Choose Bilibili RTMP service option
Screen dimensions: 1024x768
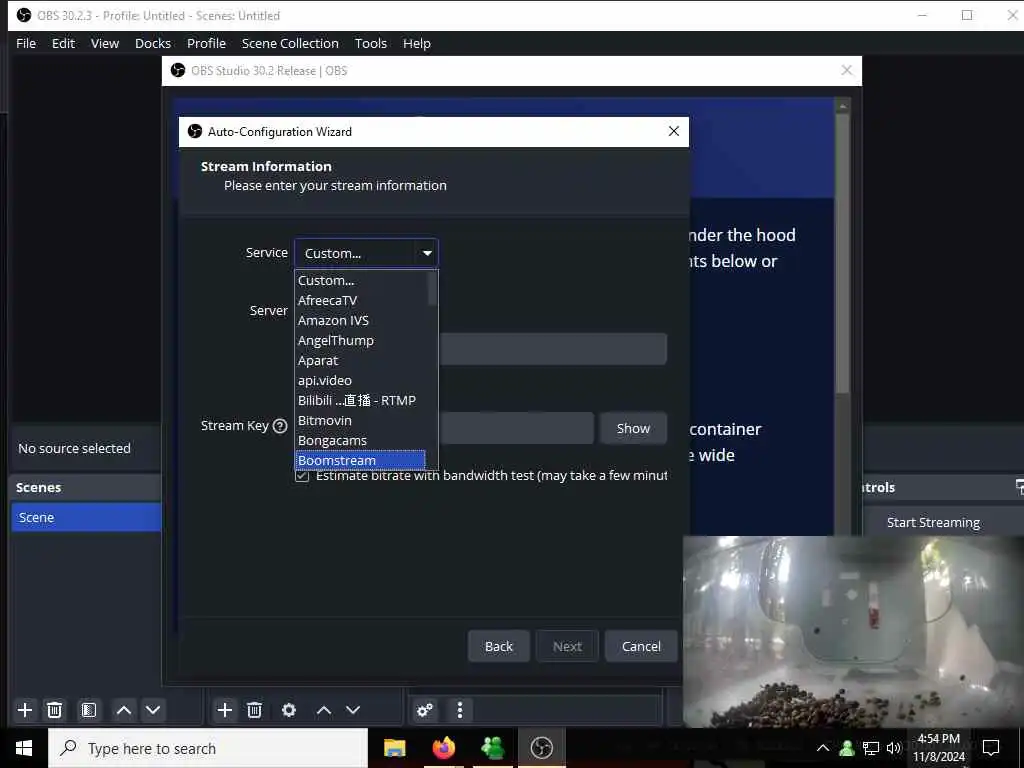pyautogui.click(x=360, y=400)
